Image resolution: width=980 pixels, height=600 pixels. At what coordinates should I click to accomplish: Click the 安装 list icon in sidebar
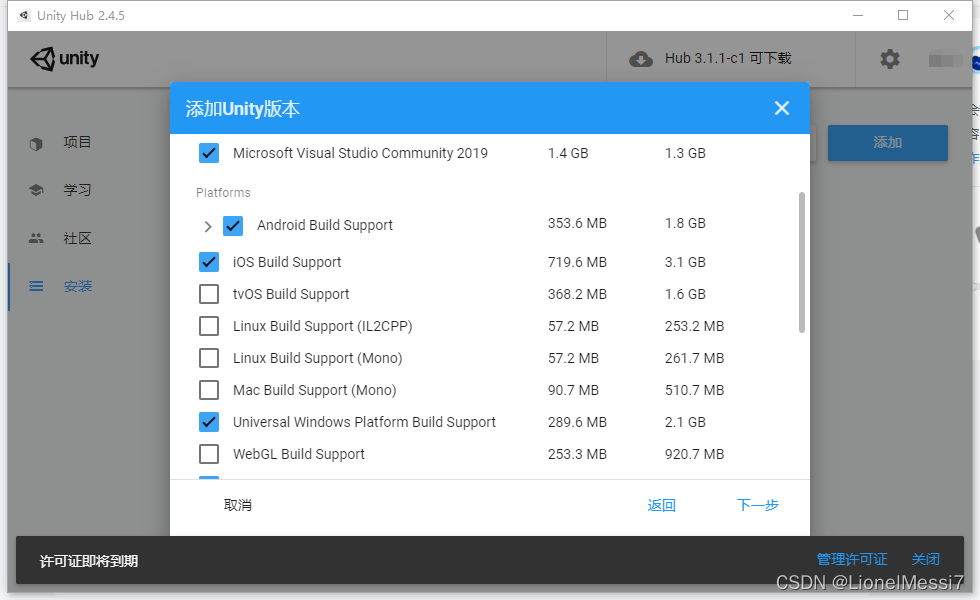36,286
